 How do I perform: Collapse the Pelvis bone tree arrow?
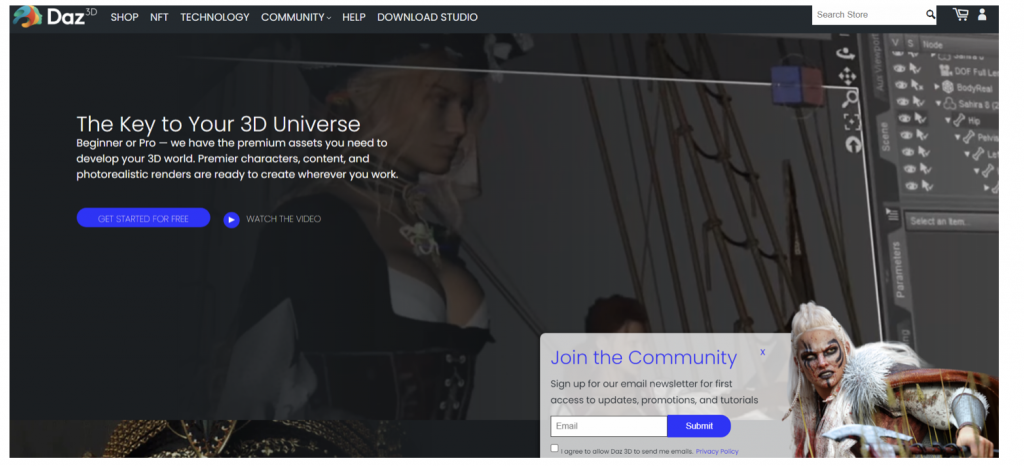pos(957,137)
